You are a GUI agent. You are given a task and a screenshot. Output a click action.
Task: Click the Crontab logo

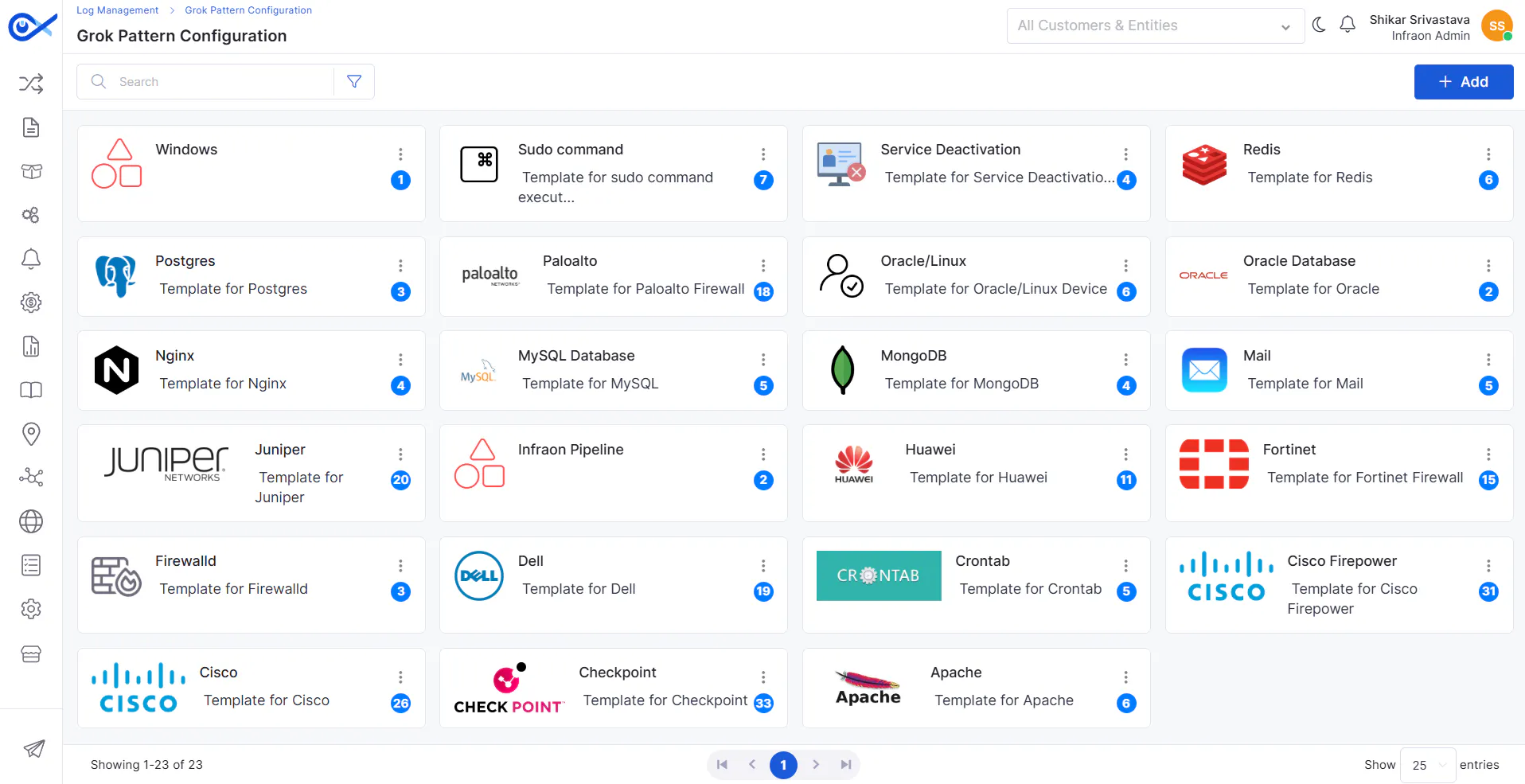tap(879, 575)
